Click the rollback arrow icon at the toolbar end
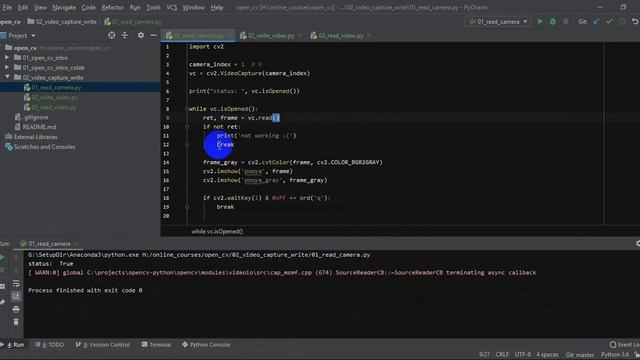The width and height of the screenshot is (640, 360). coord(635,21)
